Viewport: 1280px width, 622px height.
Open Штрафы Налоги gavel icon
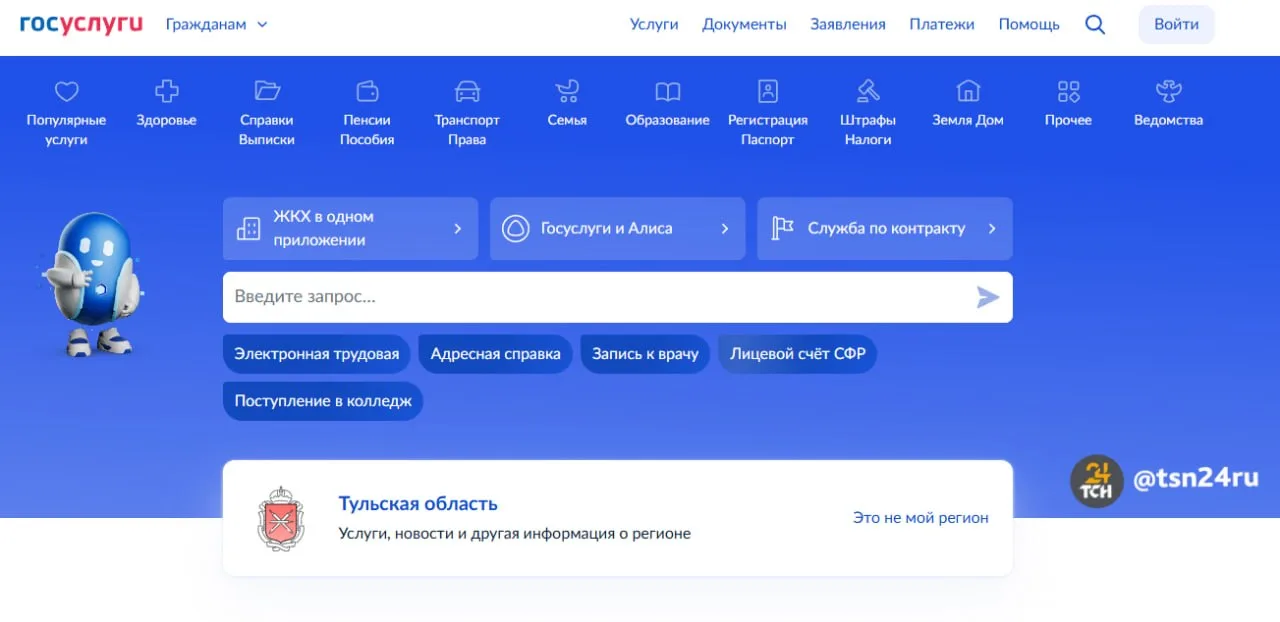868,92
